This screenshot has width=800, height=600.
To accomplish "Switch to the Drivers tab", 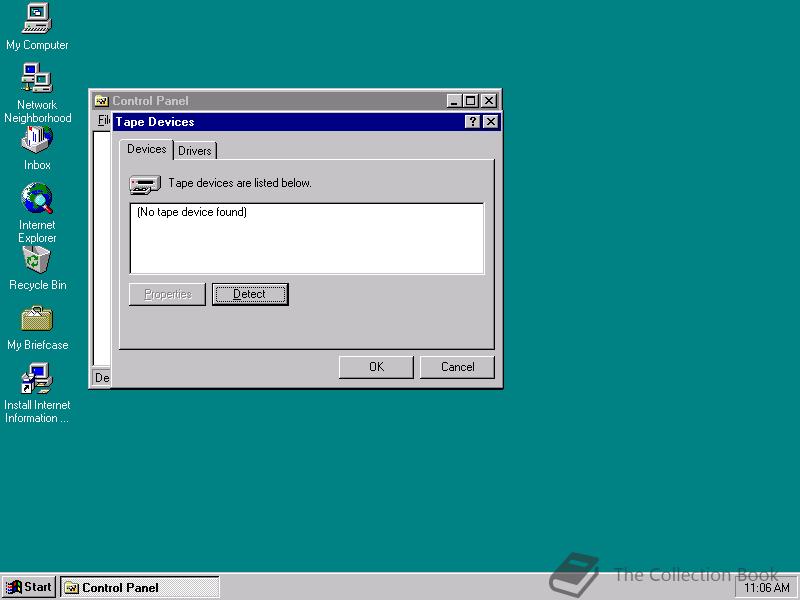I will [195, 151].
